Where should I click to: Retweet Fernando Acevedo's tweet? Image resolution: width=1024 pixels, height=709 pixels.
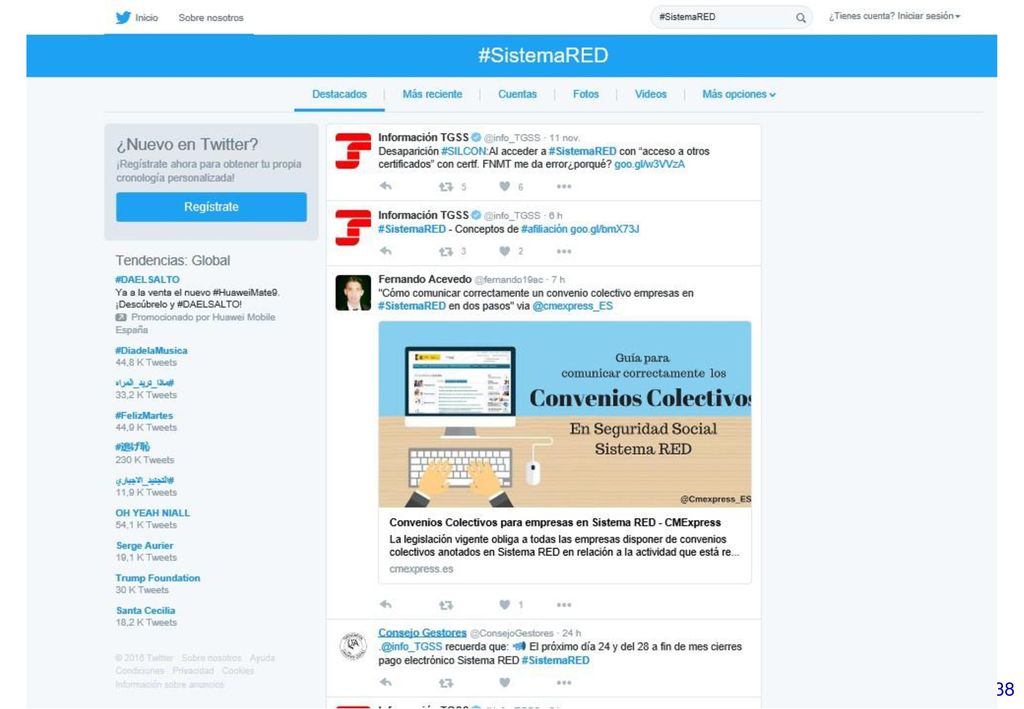point(446,605)
